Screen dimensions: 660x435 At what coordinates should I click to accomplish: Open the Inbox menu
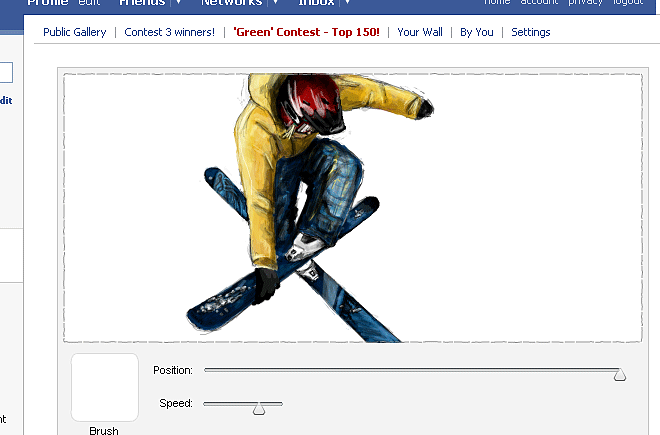315,3
